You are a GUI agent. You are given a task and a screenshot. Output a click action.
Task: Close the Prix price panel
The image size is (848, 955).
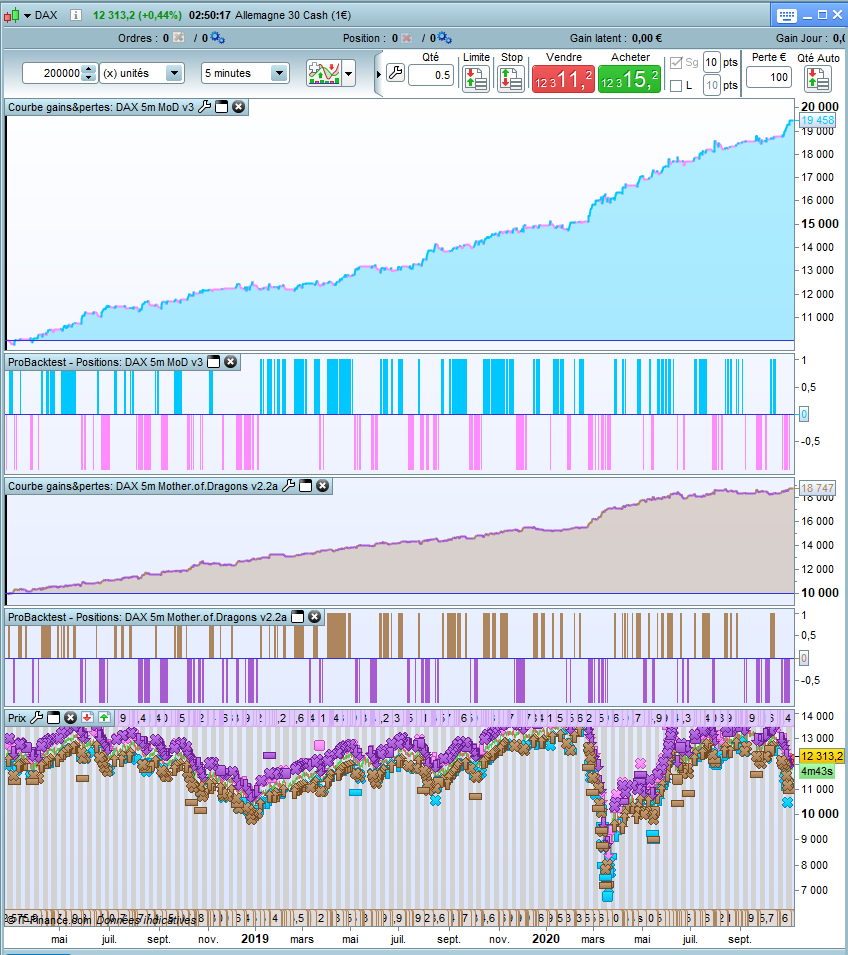[x=71, y=717]
